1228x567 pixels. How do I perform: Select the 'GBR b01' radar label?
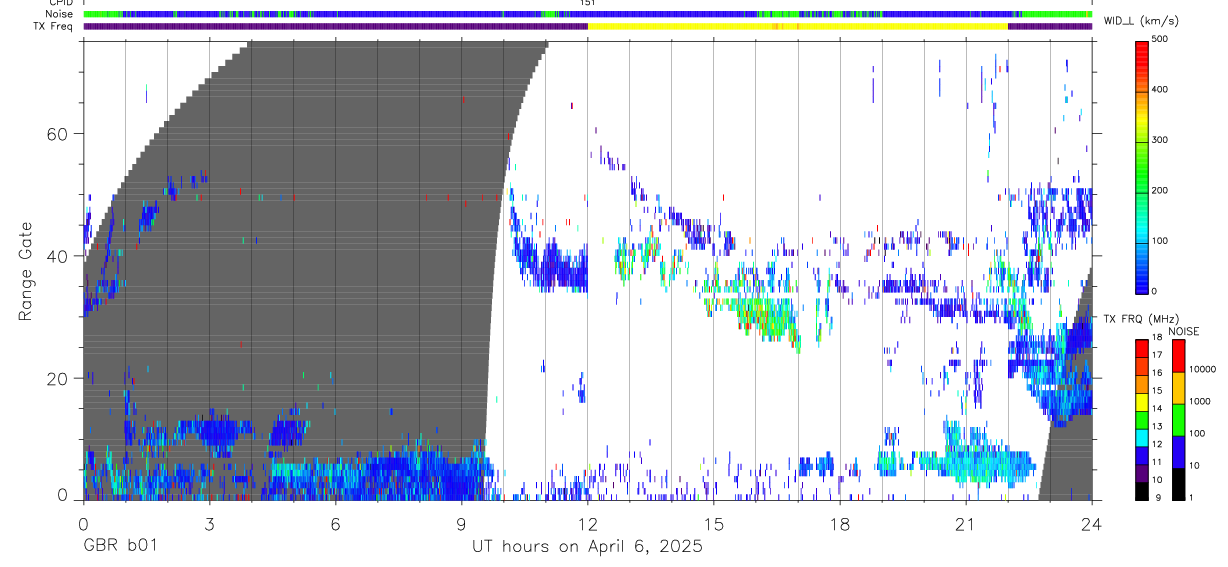[x=120, y=546]
